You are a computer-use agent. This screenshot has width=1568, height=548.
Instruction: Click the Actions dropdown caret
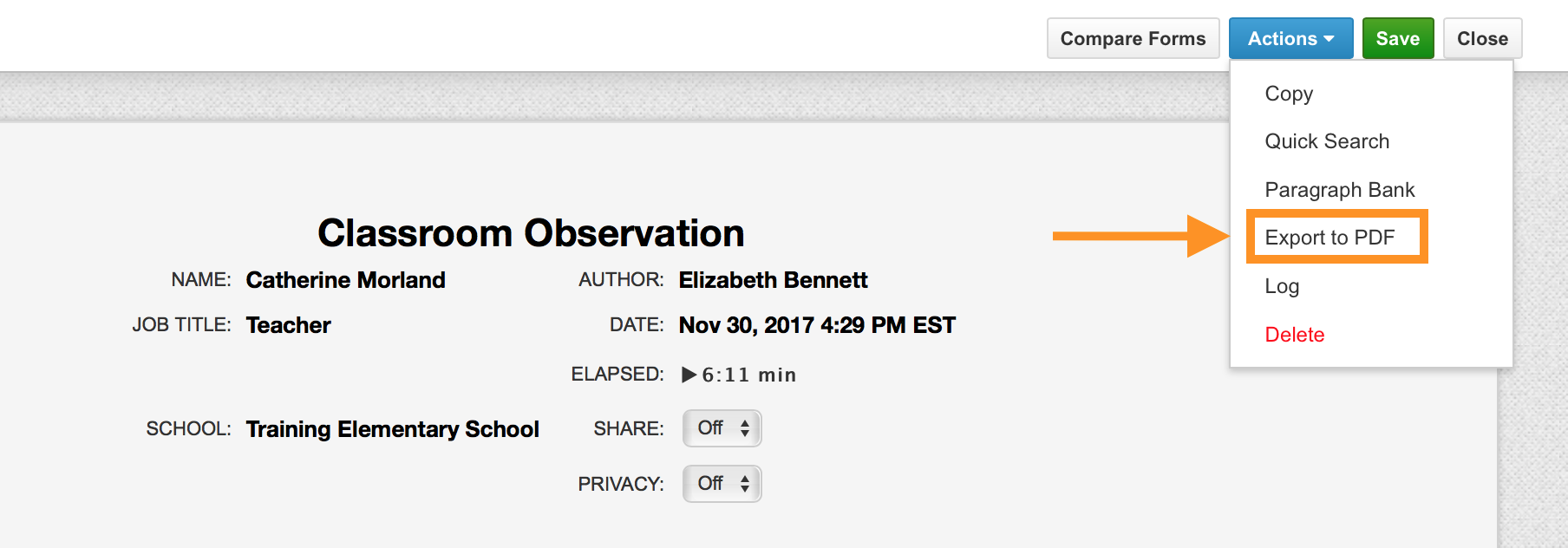(1329, 39)
